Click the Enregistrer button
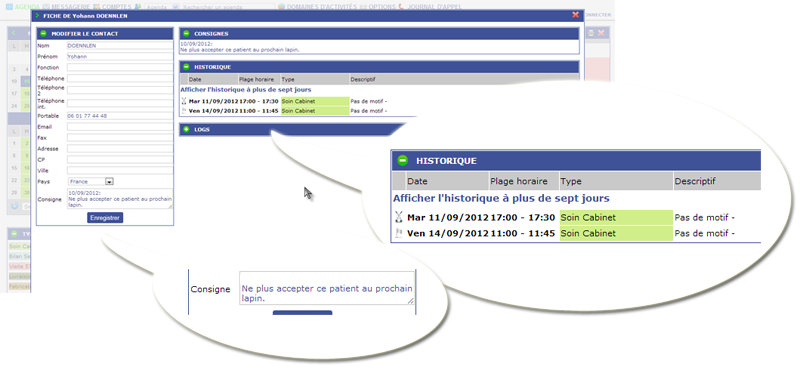 [105, 218]
